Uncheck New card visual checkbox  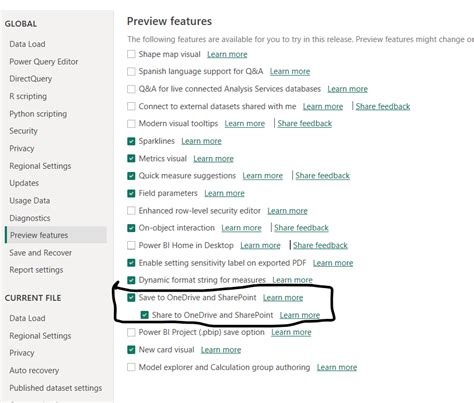[x=131, y=350]
